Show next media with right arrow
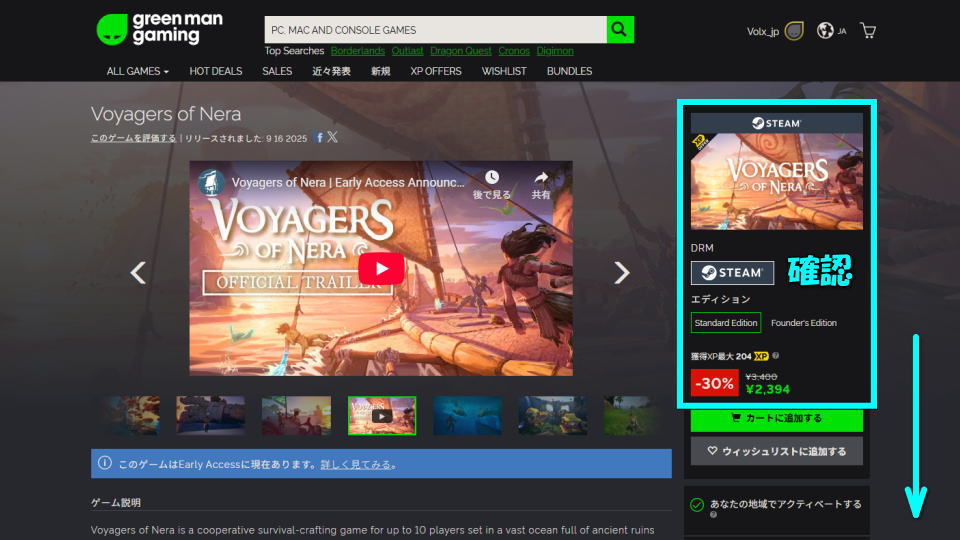 click(x=621, y=272)
